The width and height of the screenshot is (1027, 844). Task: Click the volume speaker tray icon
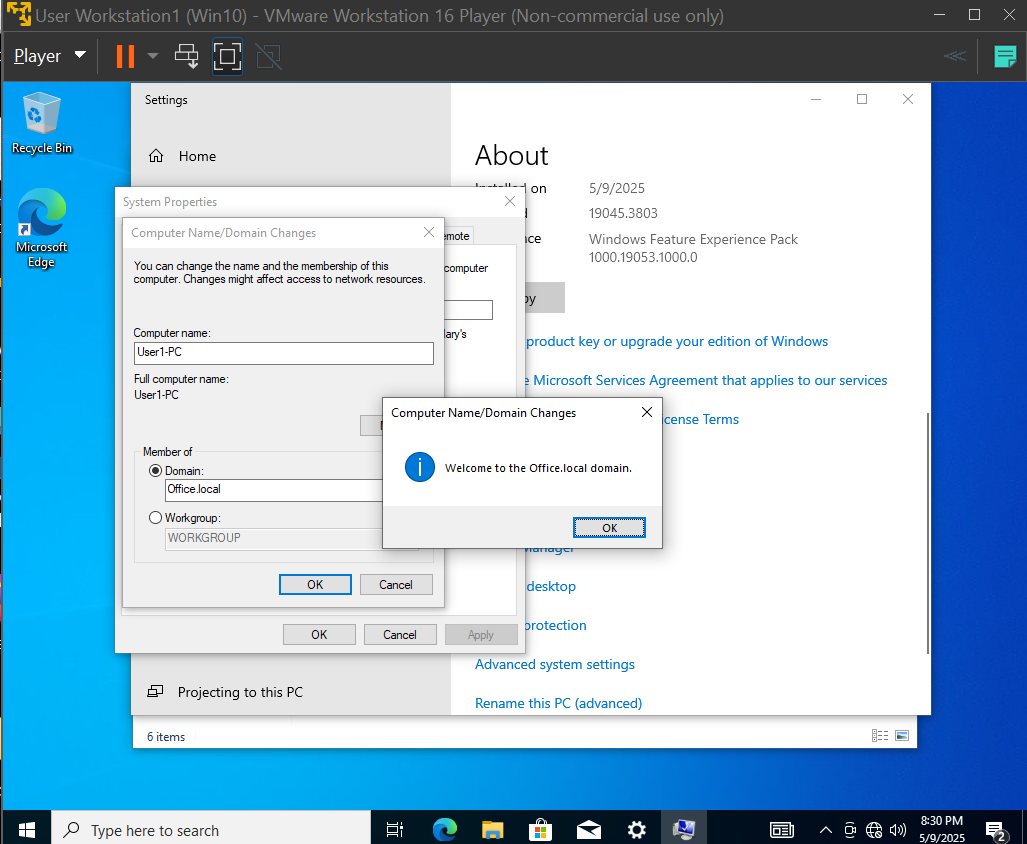coord(898,830)
